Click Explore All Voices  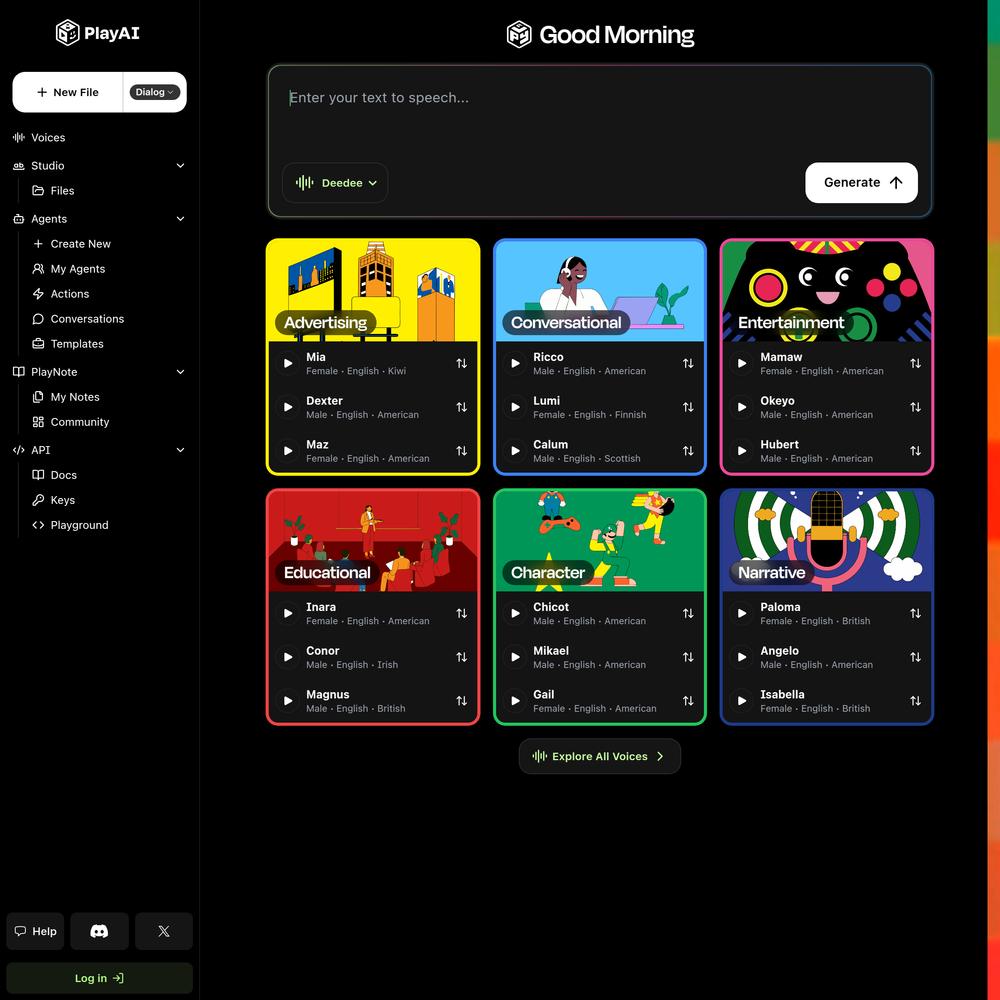599,756
